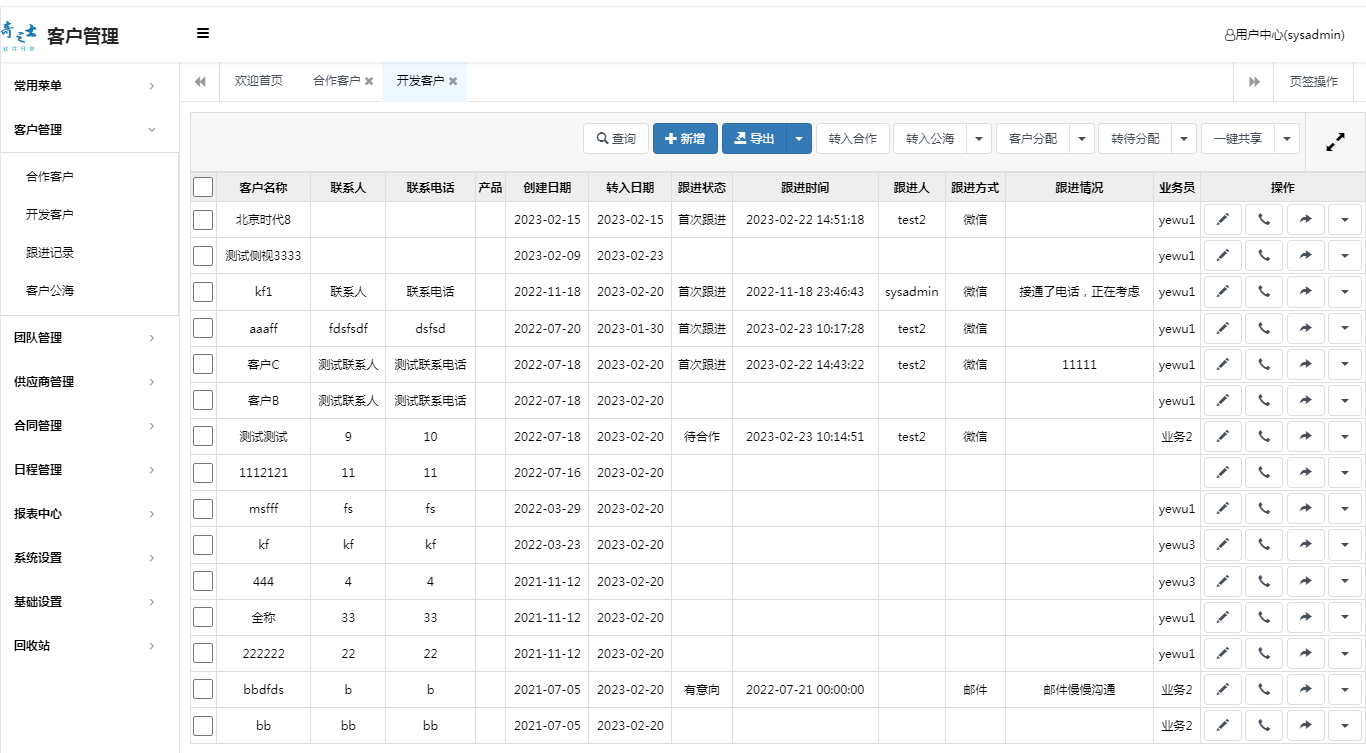
Task: Click the transfer arrow icon for 客户C
Action: (x=1304, y=363)
